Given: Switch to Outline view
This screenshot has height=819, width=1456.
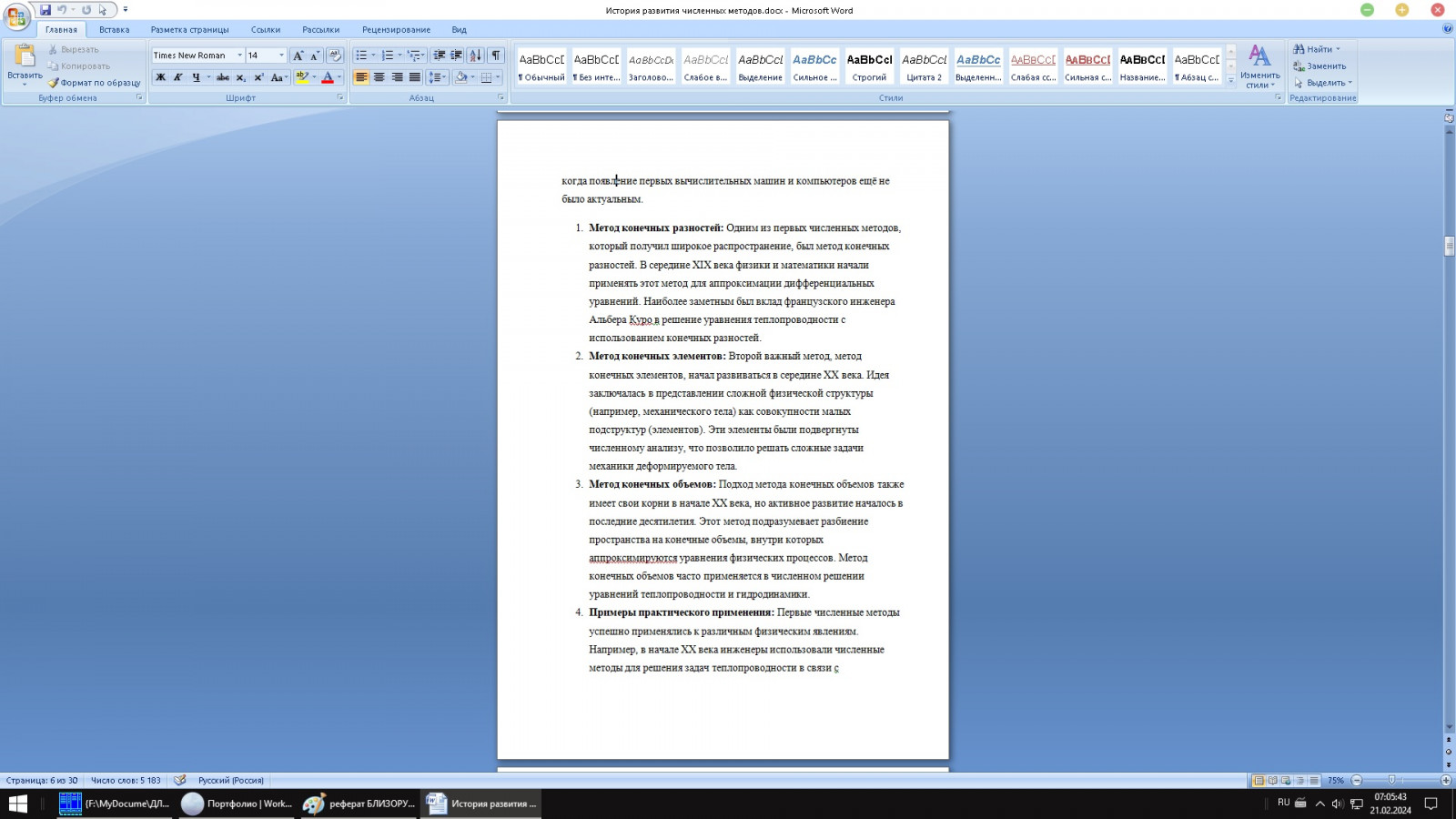Looking at the screenshot, I should pyautogui.click(x=1299, y=781).
